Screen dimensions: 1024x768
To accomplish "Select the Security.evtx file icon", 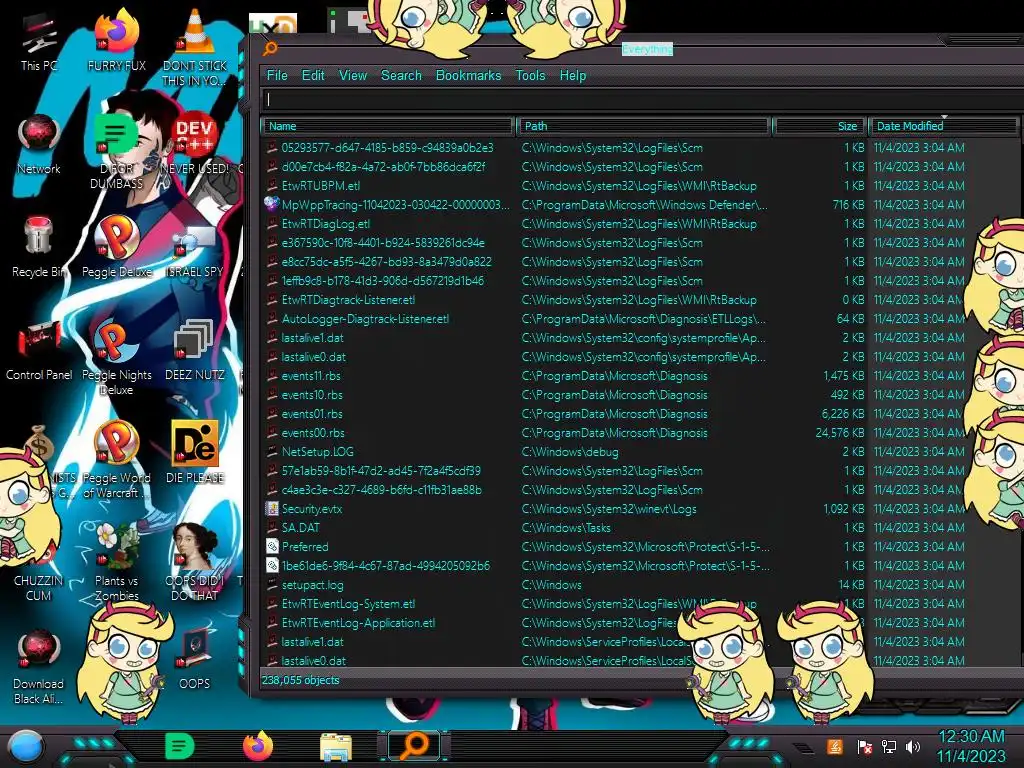I will (x=272, y=509).
